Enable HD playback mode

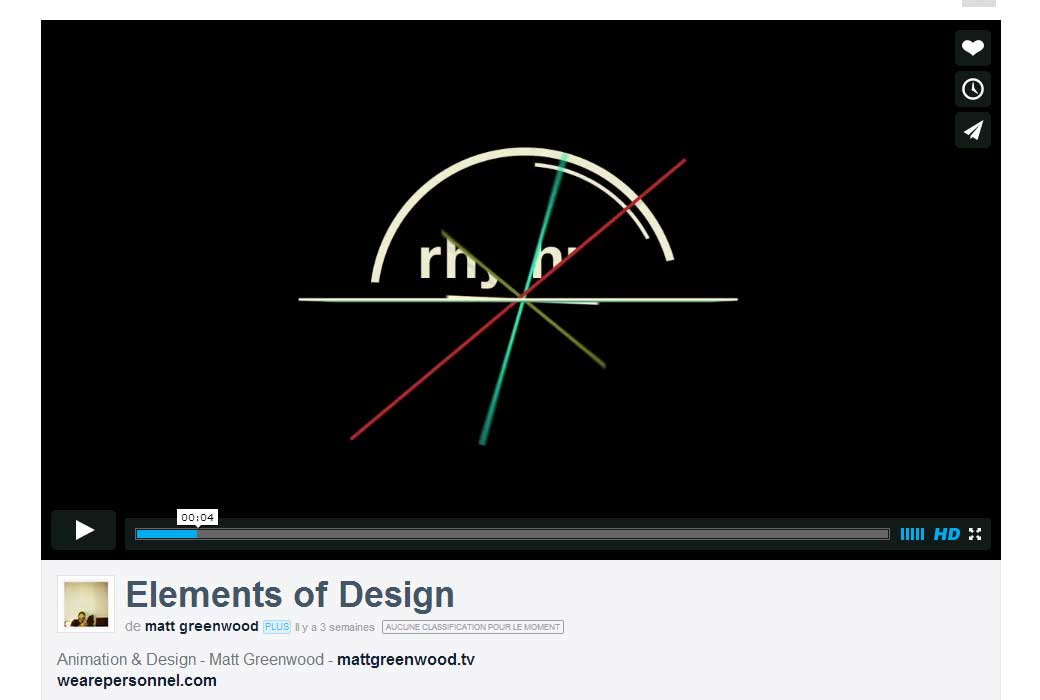(946, 534)
